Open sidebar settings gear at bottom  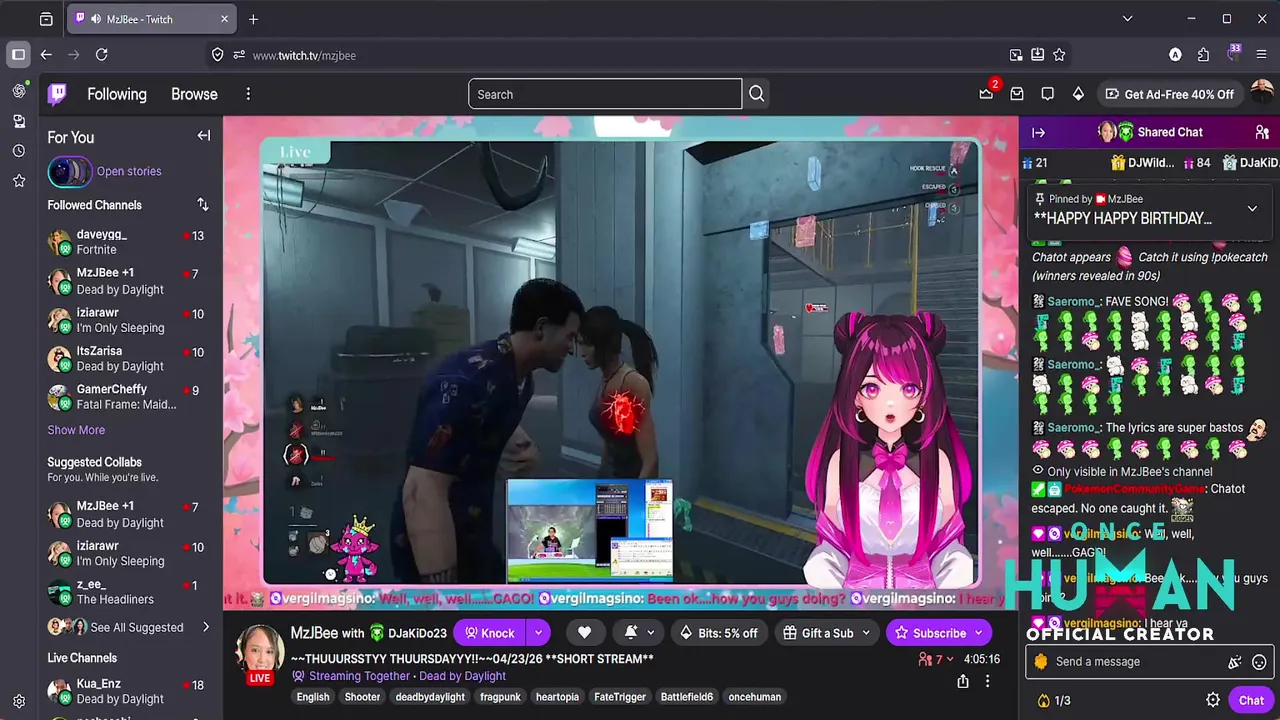[18, 701]
